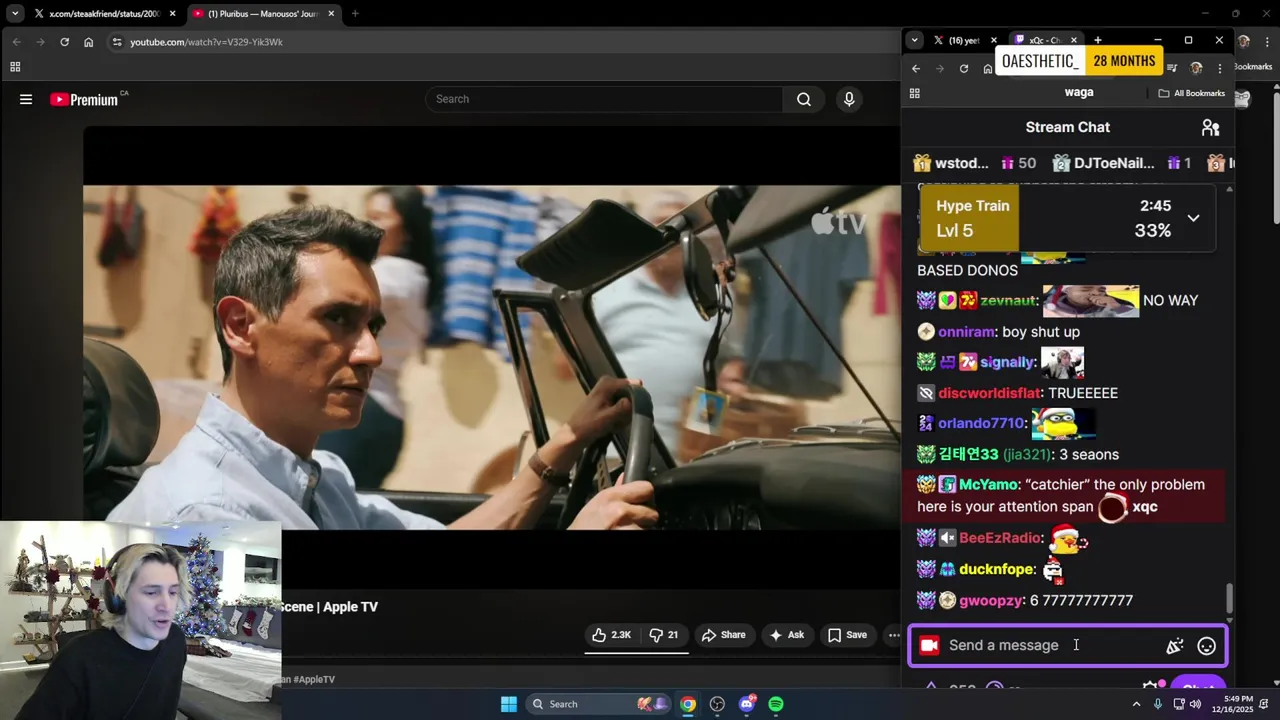This screenshot has height=720, width=1280.
Task: Click username orlando7710 in chat
Action: click(x=981, y=423)
